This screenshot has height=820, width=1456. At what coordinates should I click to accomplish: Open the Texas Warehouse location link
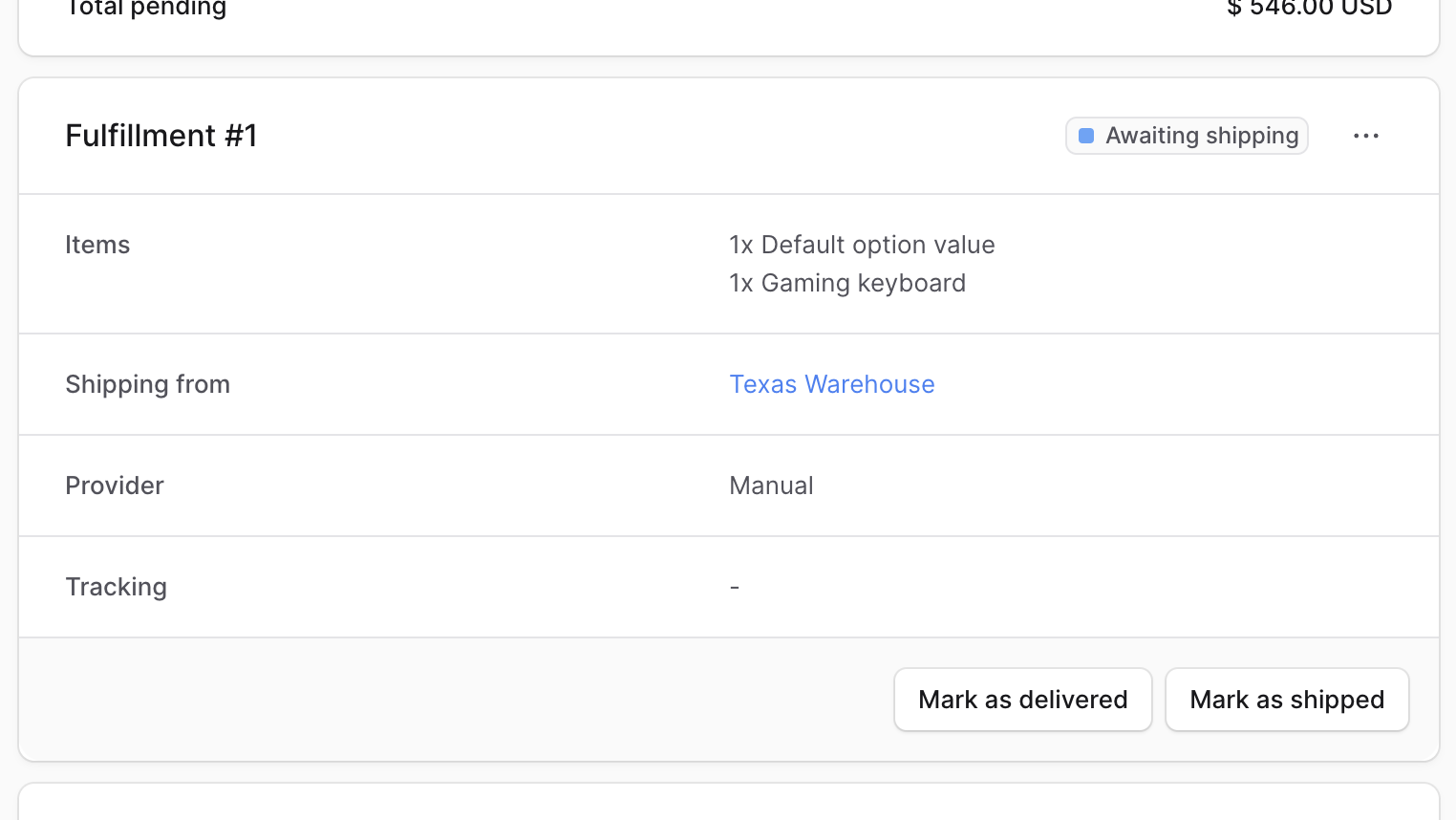click(x=831, y=384)
